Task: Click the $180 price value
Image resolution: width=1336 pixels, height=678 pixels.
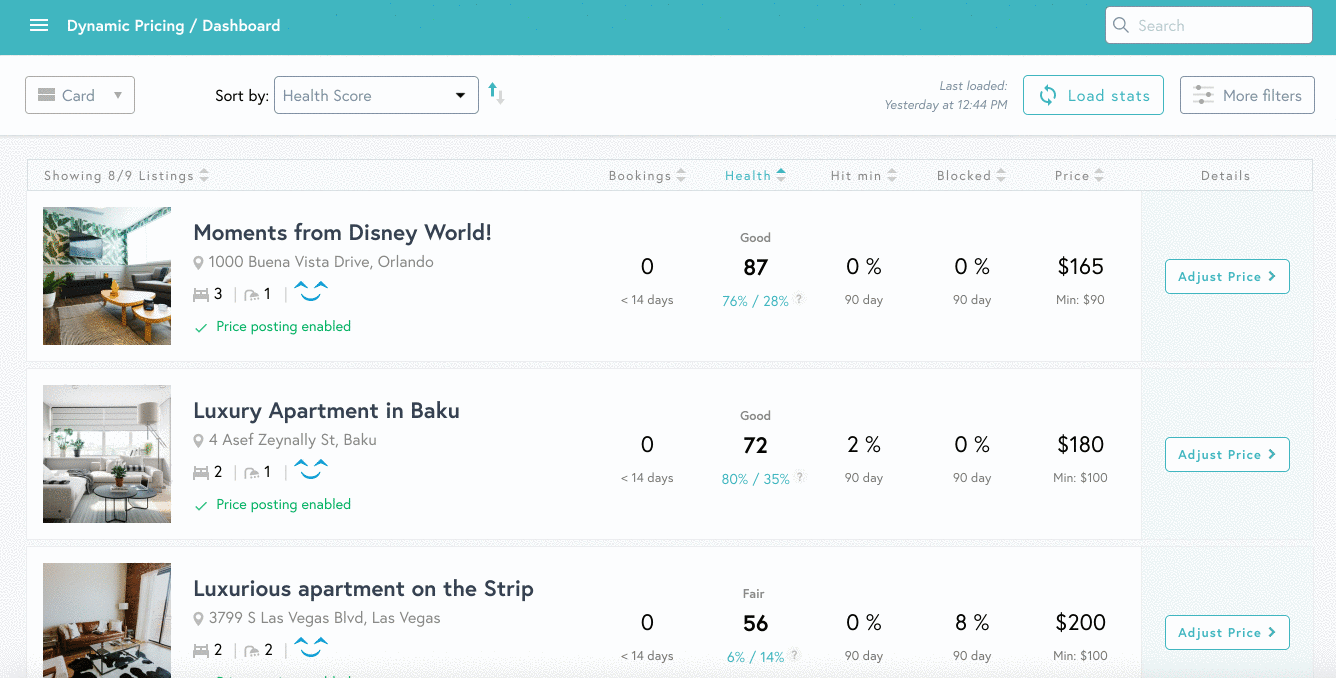Action: point(1080,444)
